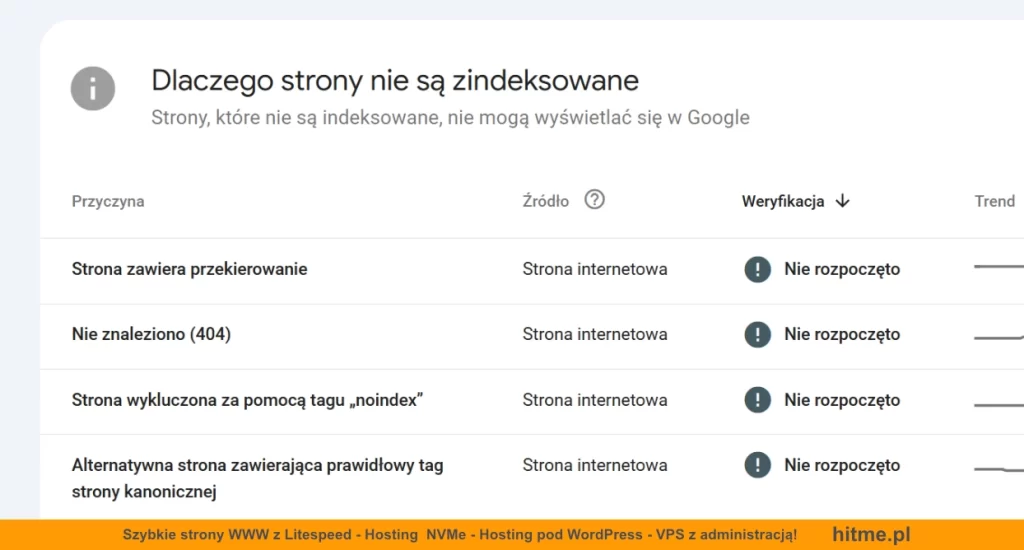
Task: Click 'Nie rozpoczęto' status in przekierowanie row
Action: (x=842, y=269)
